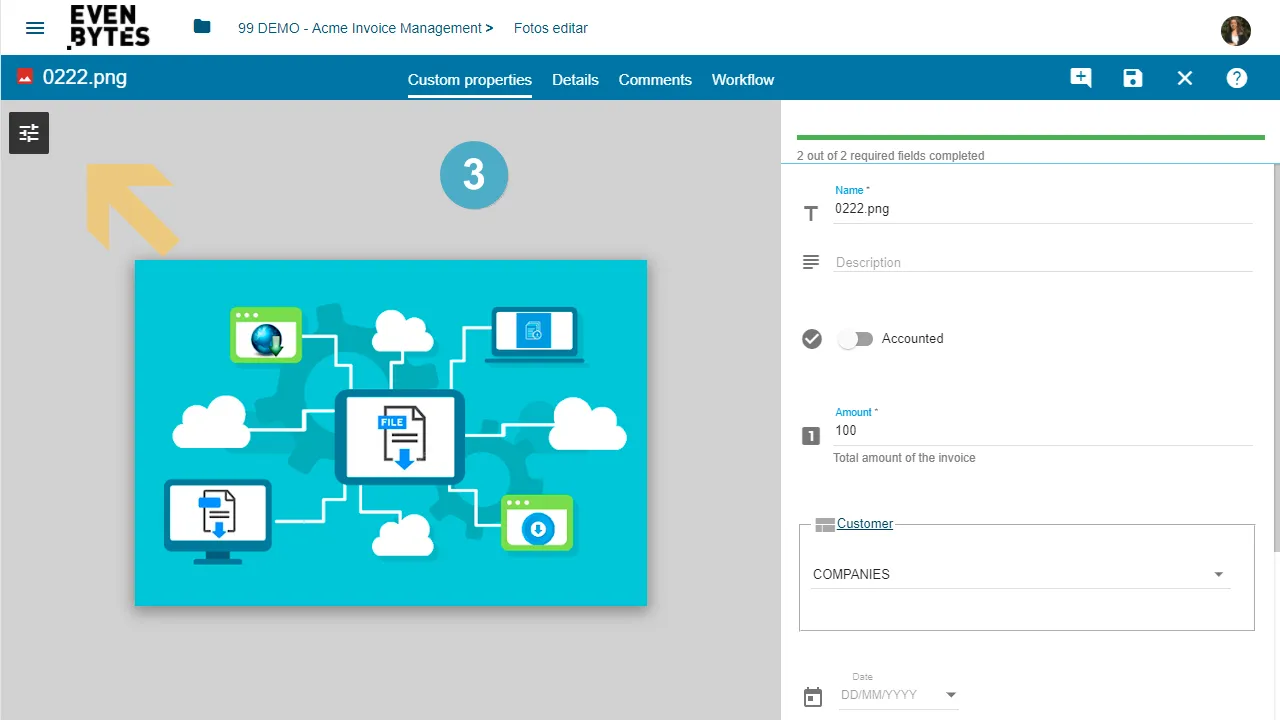Click the text icon beside Name
Screen dimensions: 1280x720
[811, 213]
